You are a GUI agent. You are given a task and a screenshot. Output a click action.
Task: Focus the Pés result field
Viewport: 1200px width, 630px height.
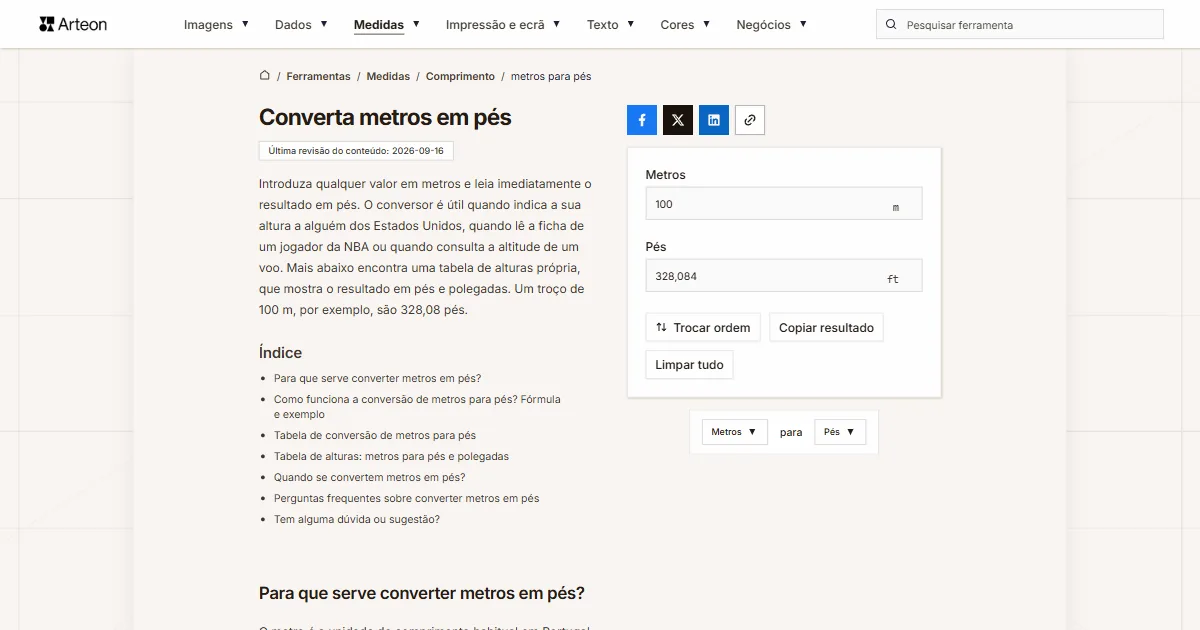pos(784,276)
